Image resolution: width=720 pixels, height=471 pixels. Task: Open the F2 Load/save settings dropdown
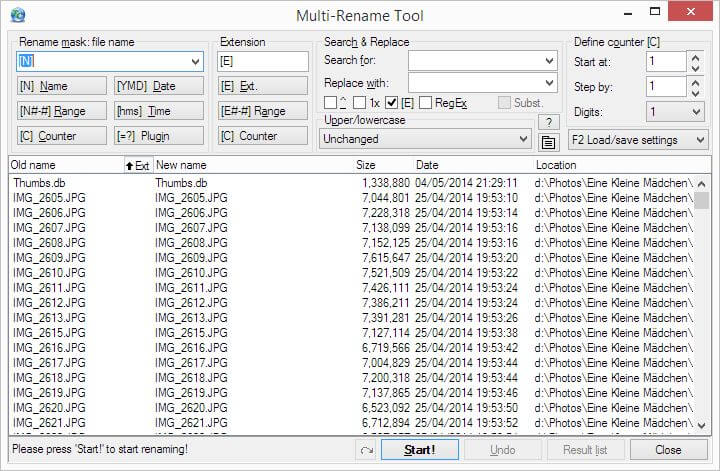click(x=638, y=140)
